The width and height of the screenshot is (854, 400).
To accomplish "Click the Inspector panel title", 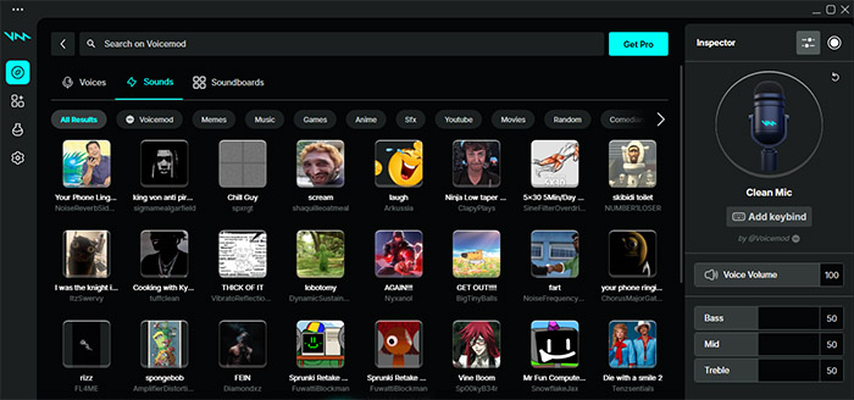I will click(x=716, y=43).
